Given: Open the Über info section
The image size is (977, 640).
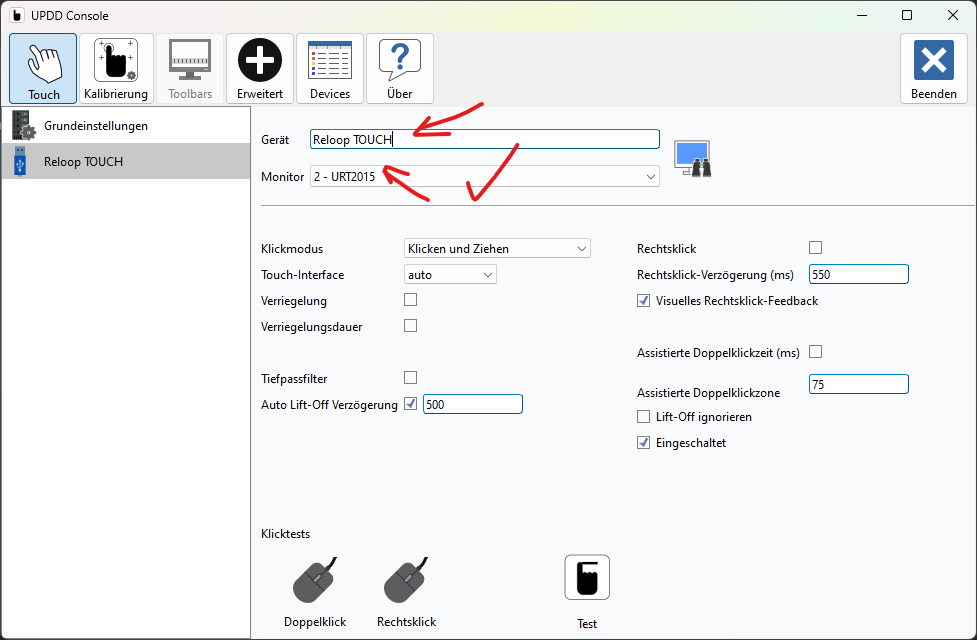Looking at the screenshot, I should (399, 69).
